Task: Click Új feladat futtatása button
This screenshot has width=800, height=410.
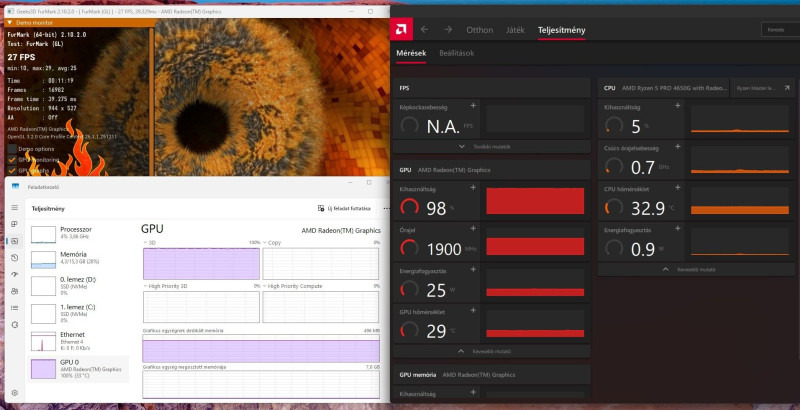Action: click(344, 209)
